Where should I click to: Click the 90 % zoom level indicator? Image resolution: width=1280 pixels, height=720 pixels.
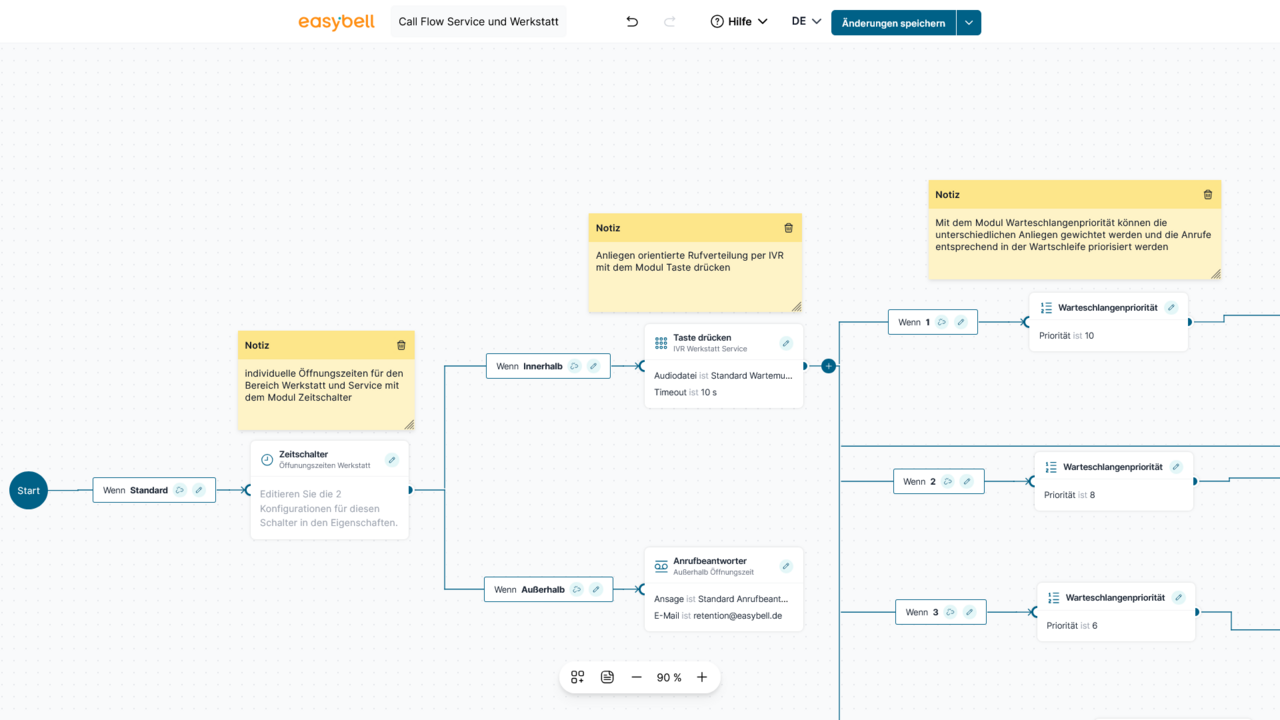[x=669, y=677]
